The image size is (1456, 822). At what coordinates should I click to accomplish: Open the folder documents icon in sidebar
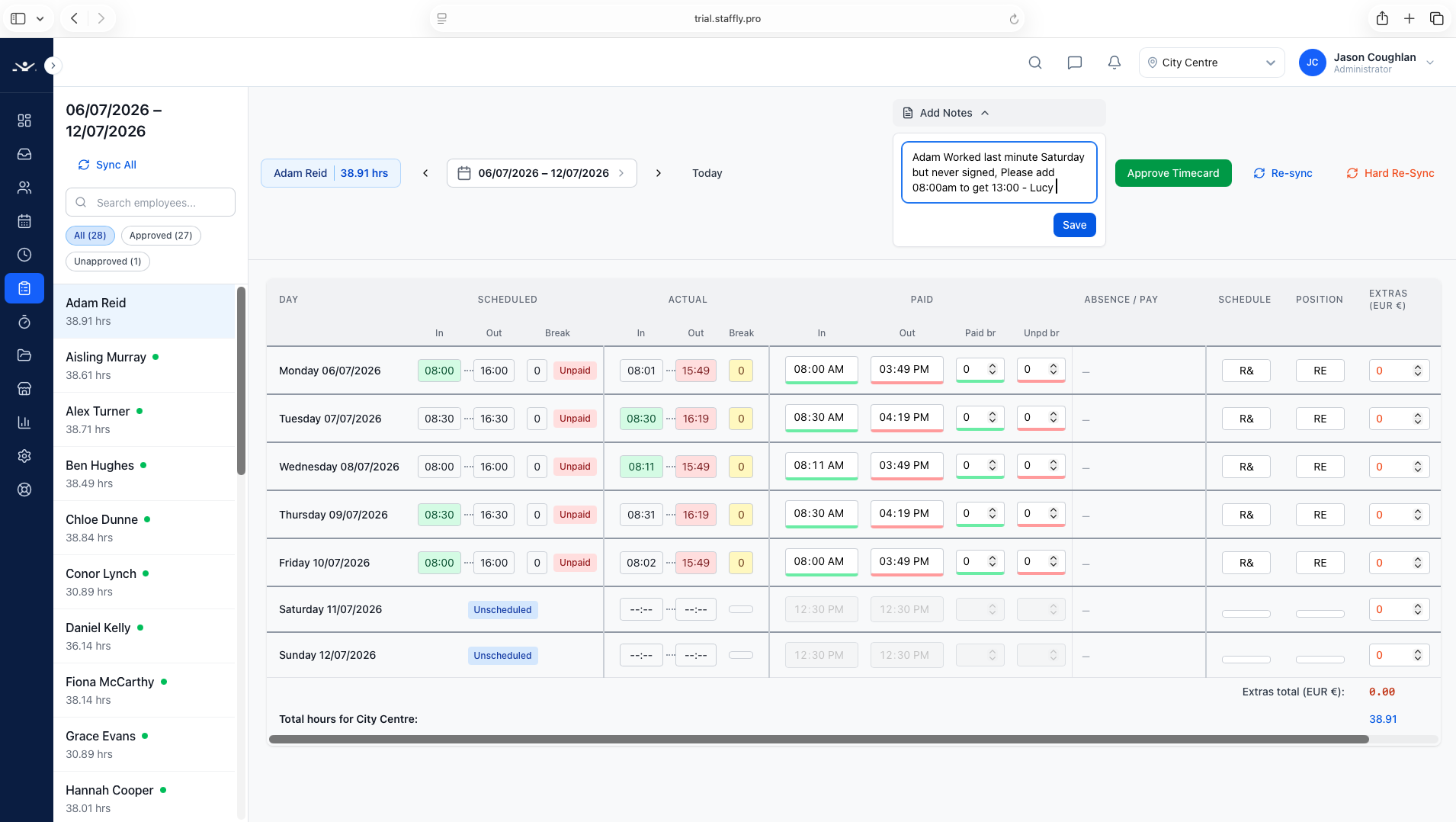(x=24, y=355)
